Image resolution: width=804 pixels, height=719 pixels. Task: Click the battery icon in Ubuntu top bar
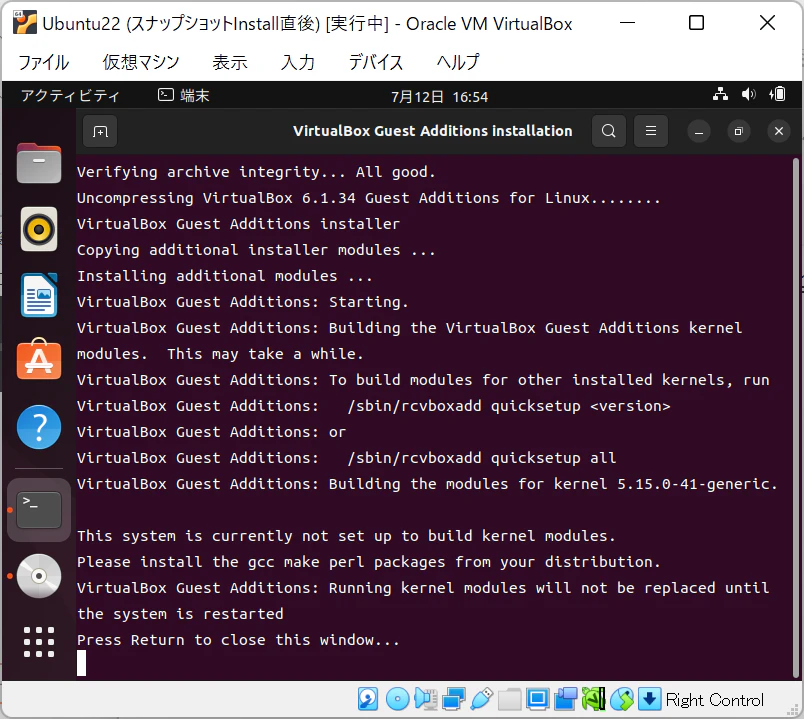(777, 94)
